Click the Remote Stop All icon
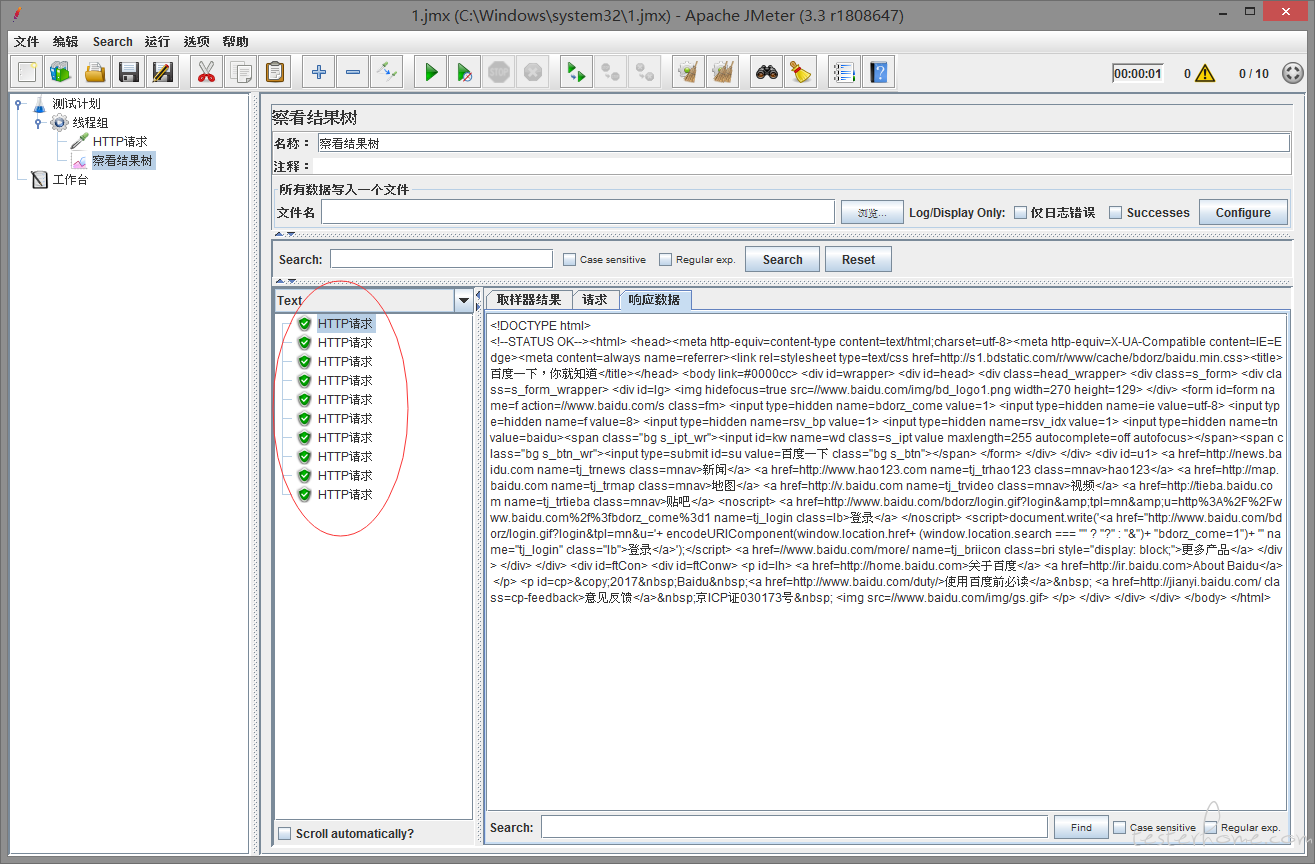The height and width of the screenshot is (864, 1315). coord(610,72)
